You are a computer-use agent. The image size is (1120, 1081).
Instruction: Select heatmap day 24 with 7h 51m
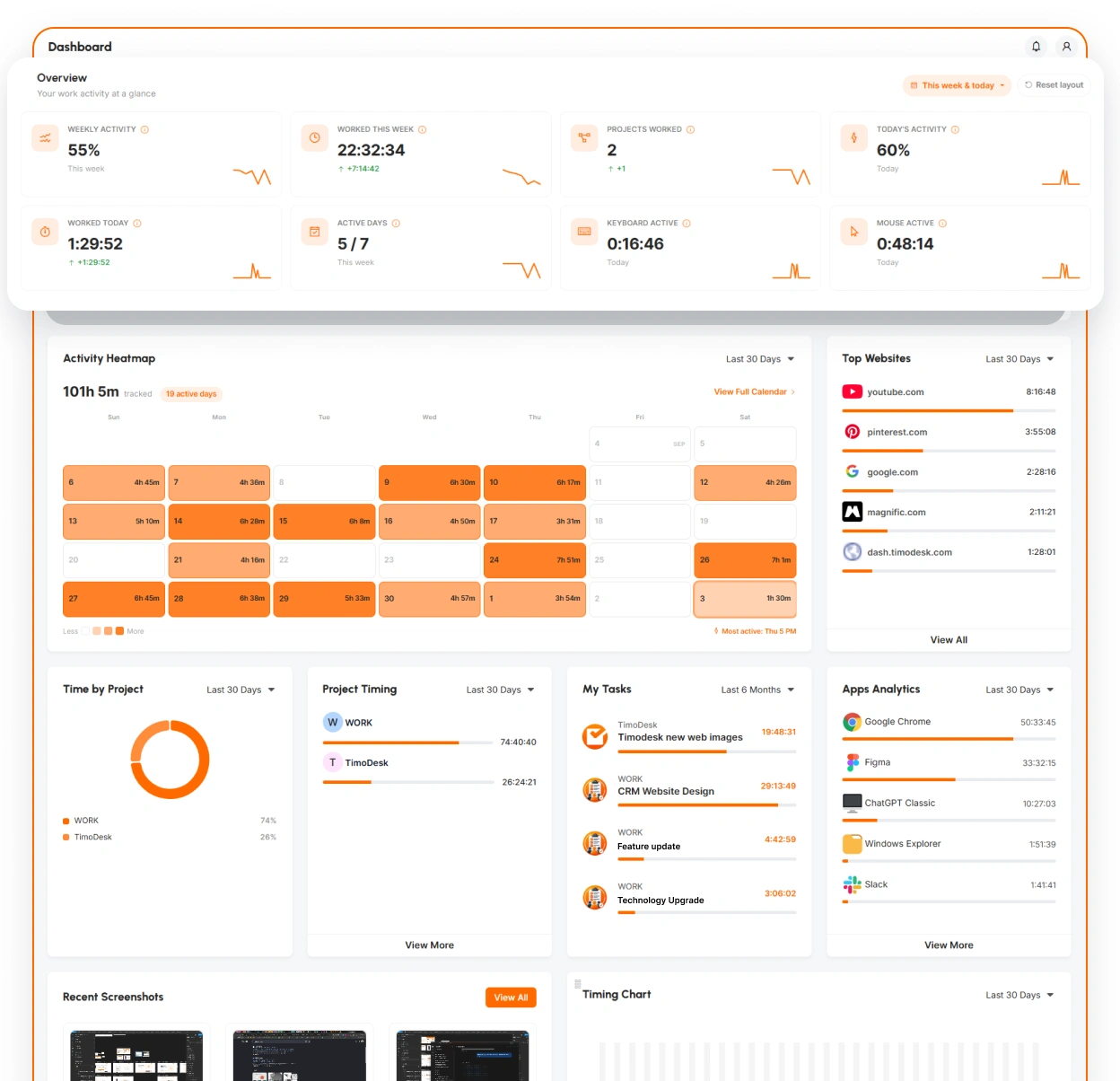(535, 560)
